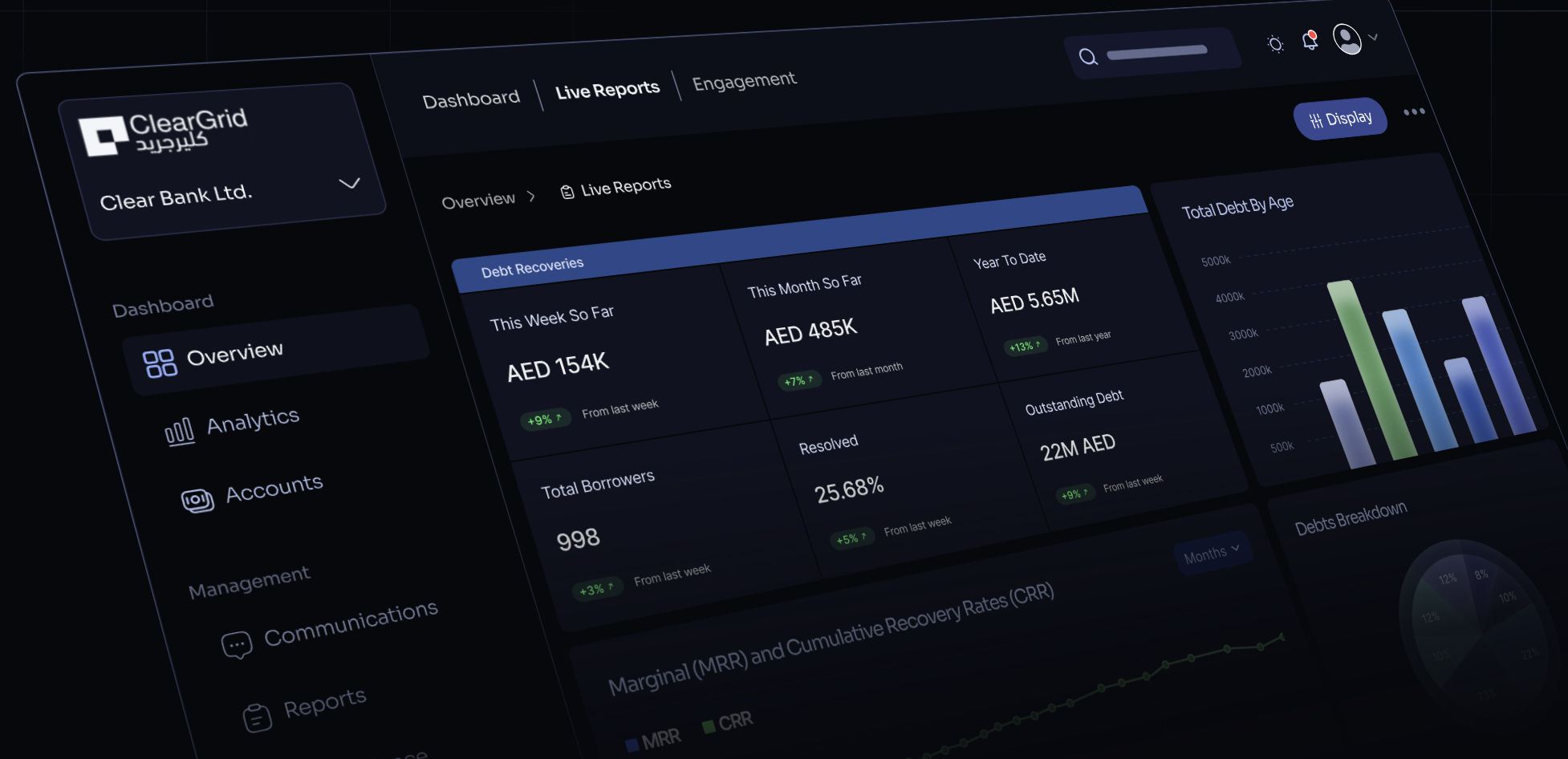Go to Overview breadcrumb
1568x759 pixels.
pyautogui.click(x=478, y=201)
